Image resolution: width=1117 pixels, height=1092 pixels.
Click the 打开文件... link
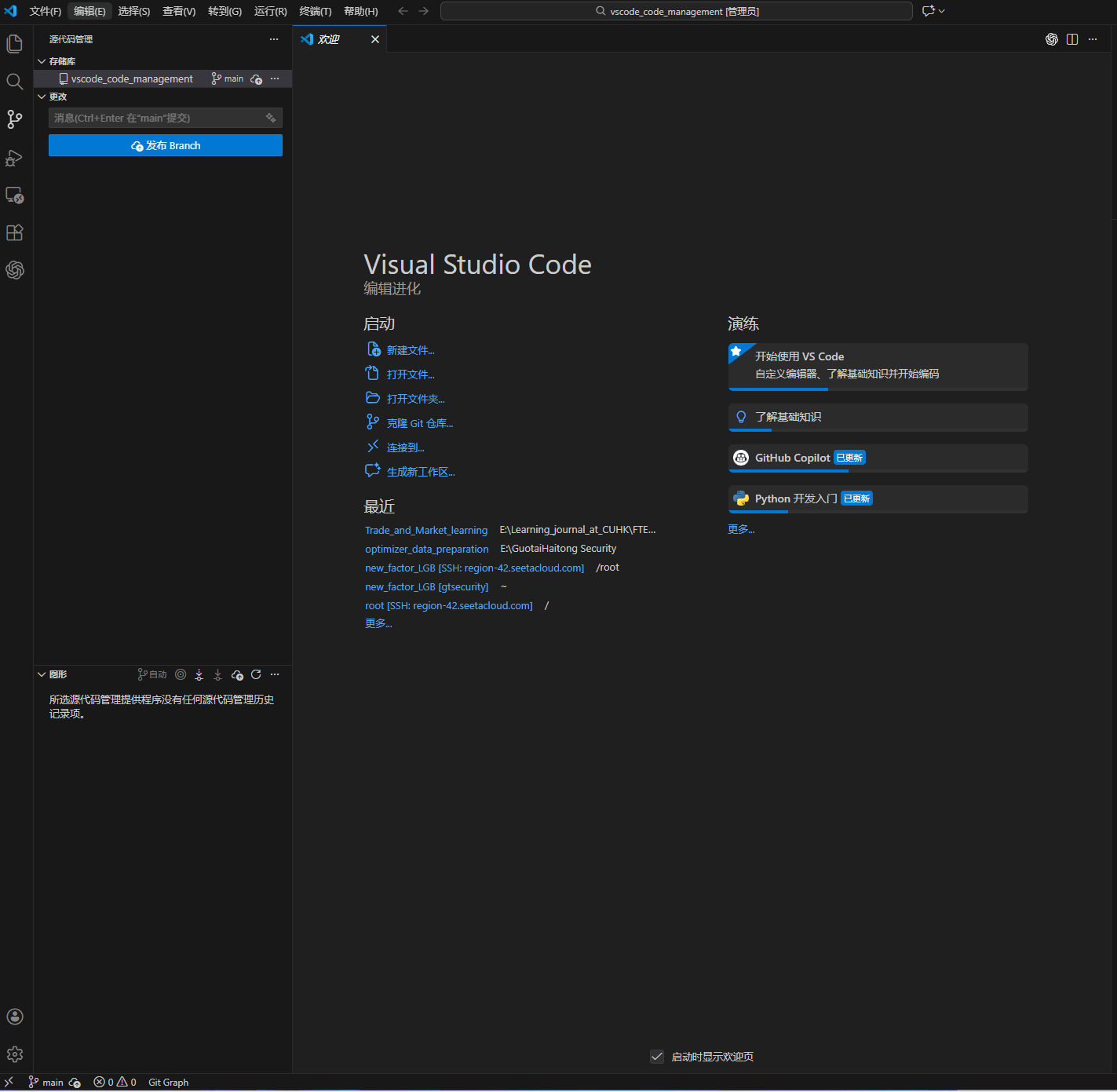(411, 374)
